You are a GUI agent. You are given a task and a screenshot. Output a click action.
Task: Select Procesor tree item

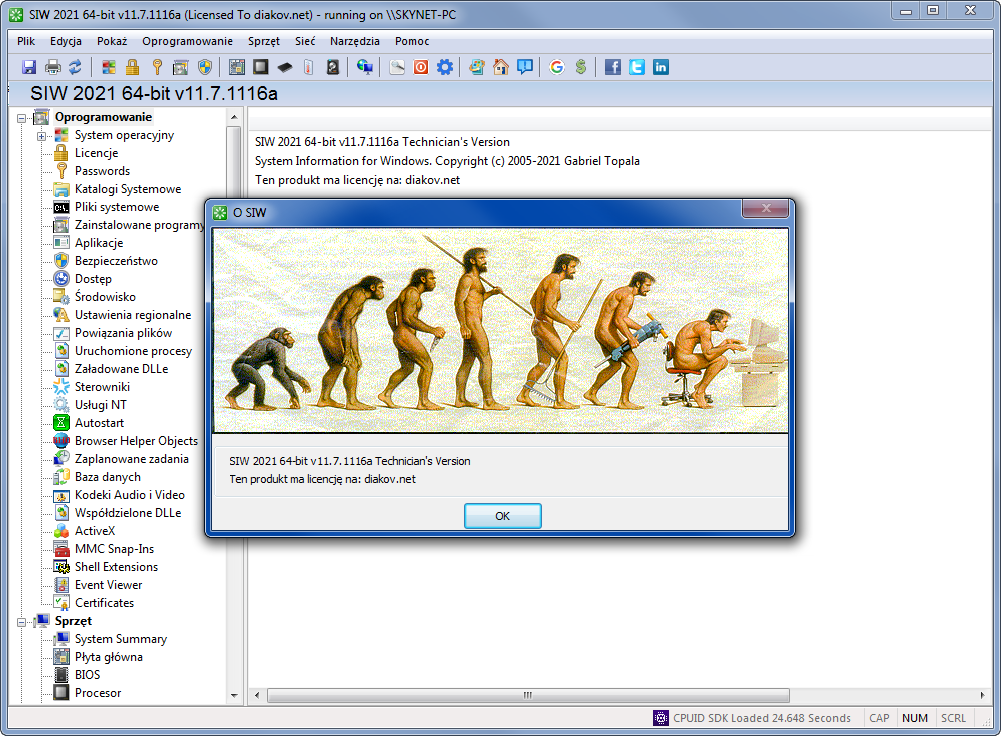click(x=98, y=693)
